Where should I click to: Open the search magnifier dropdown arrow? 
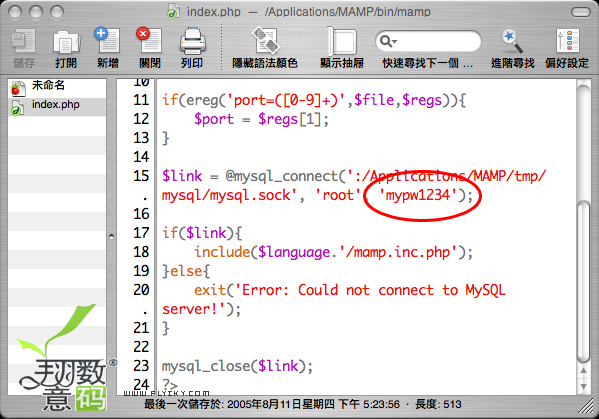coord(395,41)
